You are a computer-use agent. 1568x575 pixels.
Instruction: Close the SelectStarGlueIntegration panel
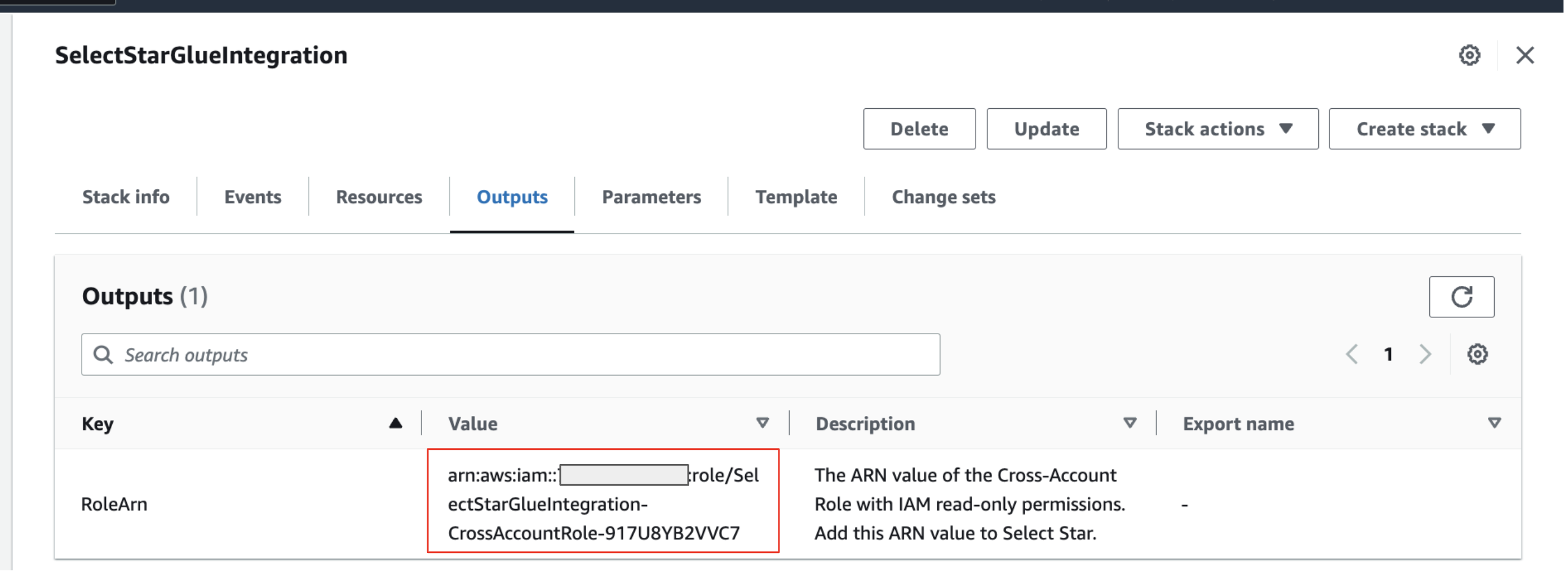click(x=1524, y=55)
